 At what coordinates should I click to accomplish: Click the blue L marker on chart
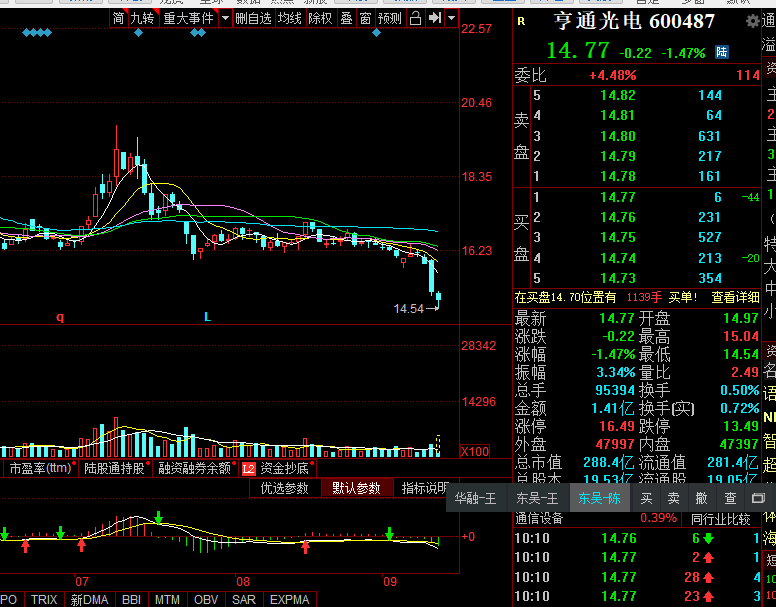(207, 317)
